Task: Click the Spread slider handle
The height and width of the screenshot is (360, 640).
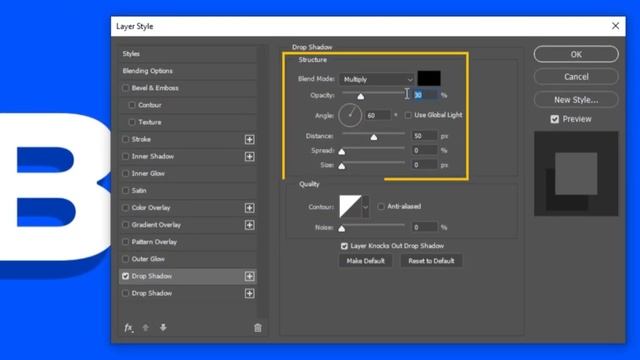Action: tap(342, 152)
